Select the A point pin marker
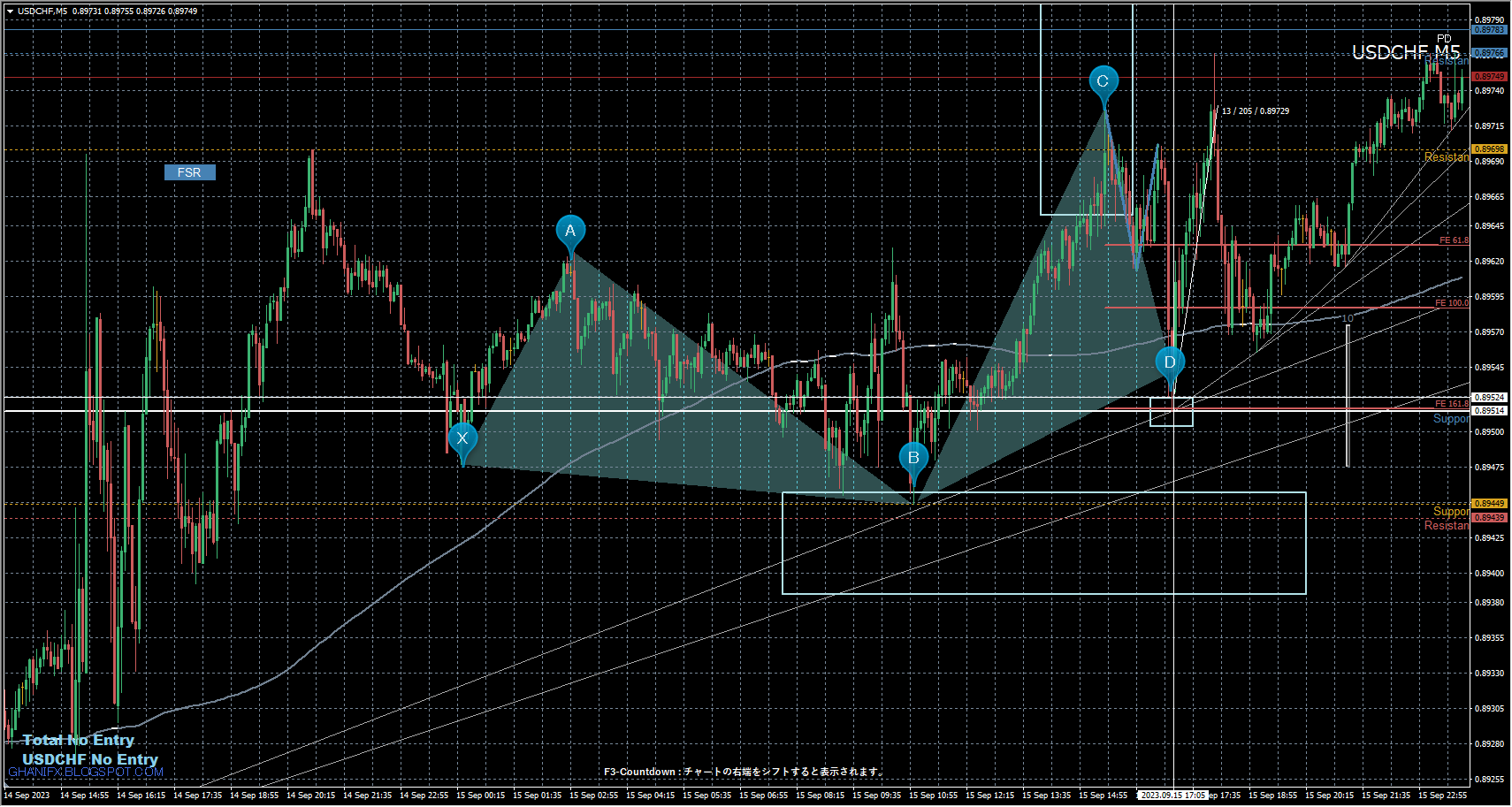Screen dimensions: 1512x807 click(570, 231)
